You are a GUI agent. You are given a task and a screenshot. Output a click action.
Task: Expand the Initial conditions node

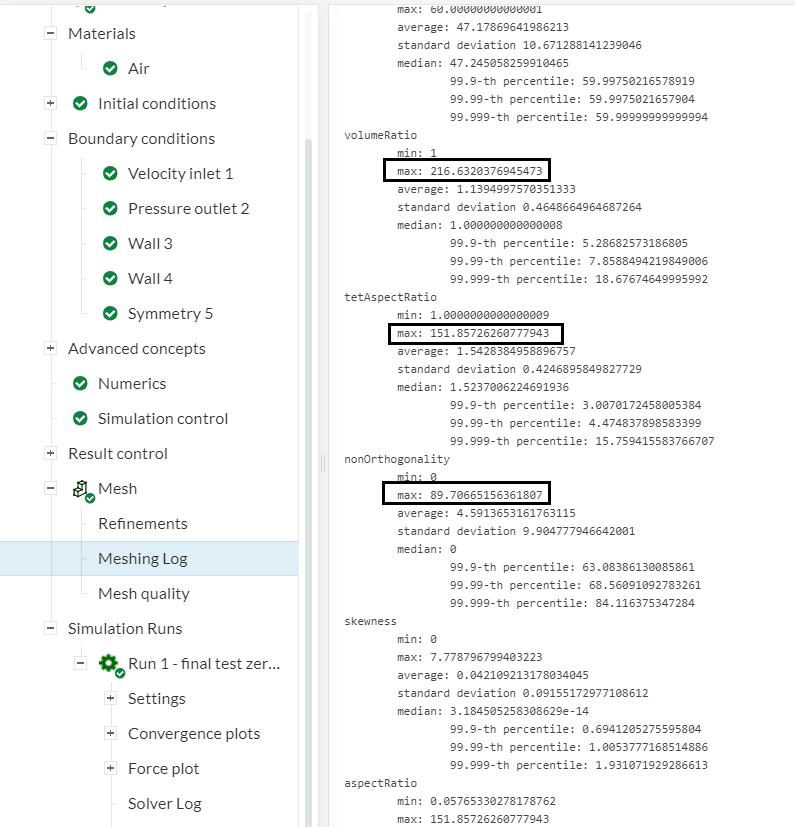(x=50, y=103)
